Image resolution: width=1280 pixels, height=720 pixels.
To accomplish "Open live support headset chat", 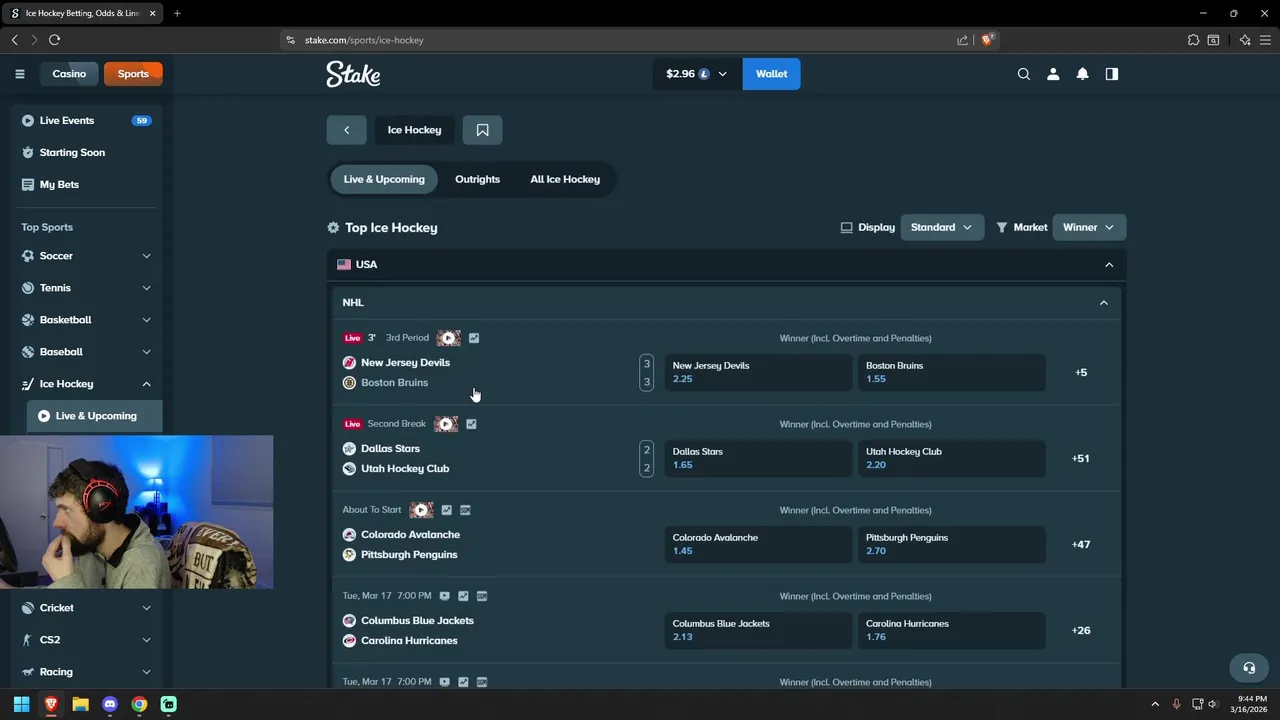I will tap(1249, 668).
